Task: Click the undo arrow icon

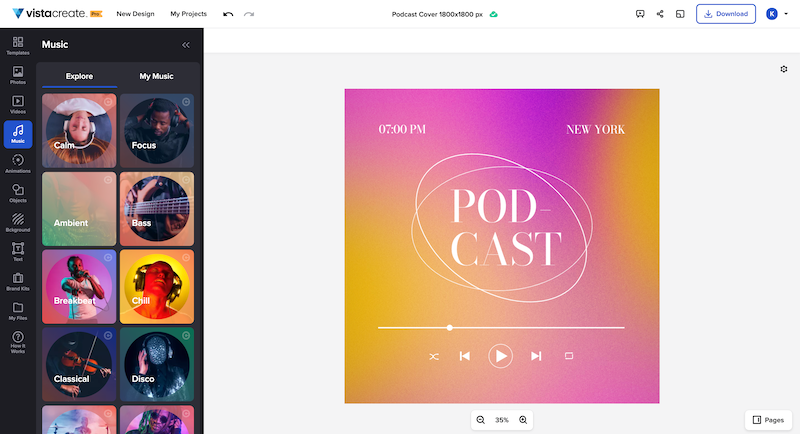Action: (228, 14)
